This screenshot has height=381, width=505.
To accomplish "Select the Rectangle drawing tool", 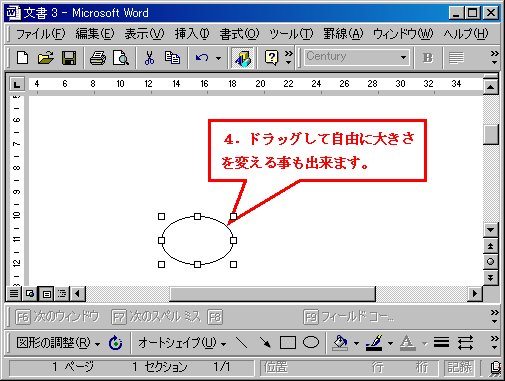I will coord(288,342).
